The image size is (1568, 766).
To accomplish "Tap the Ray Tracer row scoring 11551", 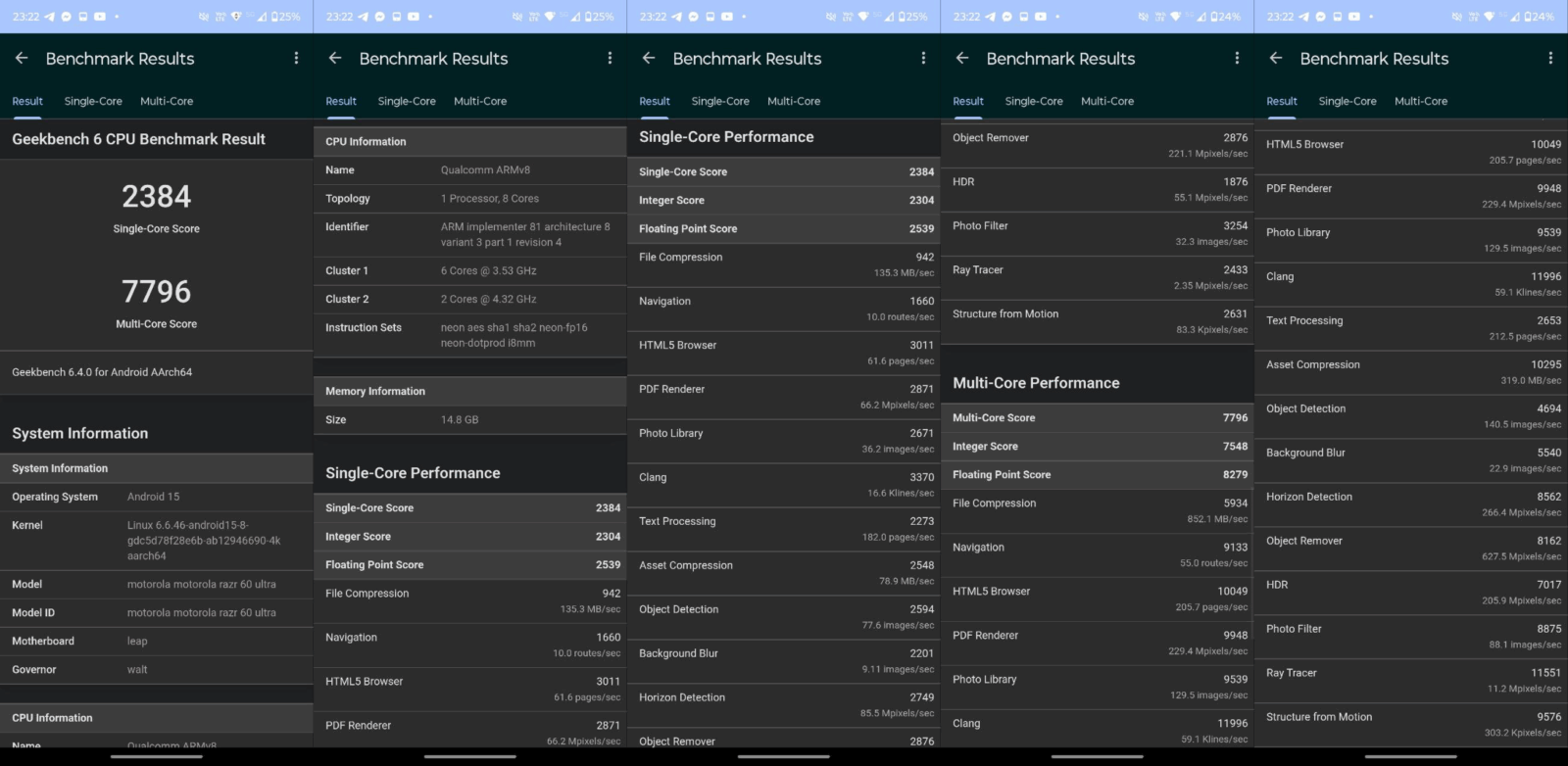I will (x=1410, y=680).
